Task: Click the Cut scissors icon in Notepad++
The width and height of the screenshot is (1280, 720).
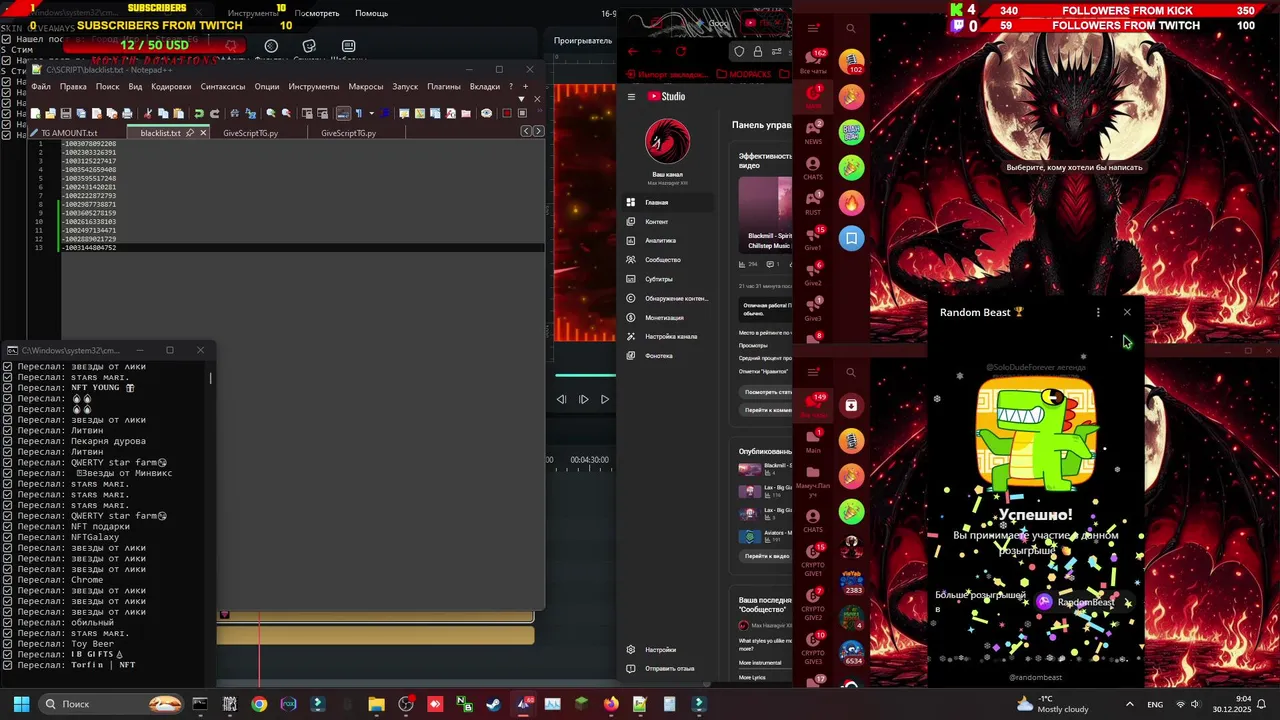Action: [x=148, y=113]
